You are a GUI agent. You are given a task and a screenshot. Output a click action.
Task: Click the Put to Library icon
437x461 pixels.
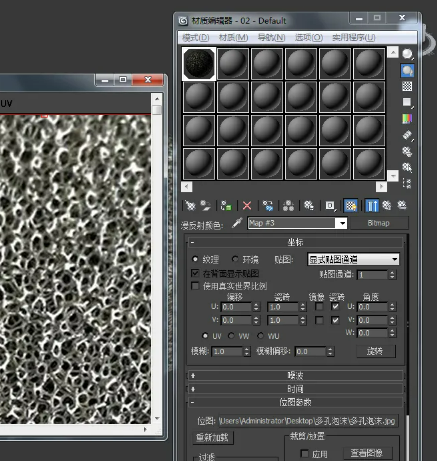pyautogui.click(x=309, y=206)
